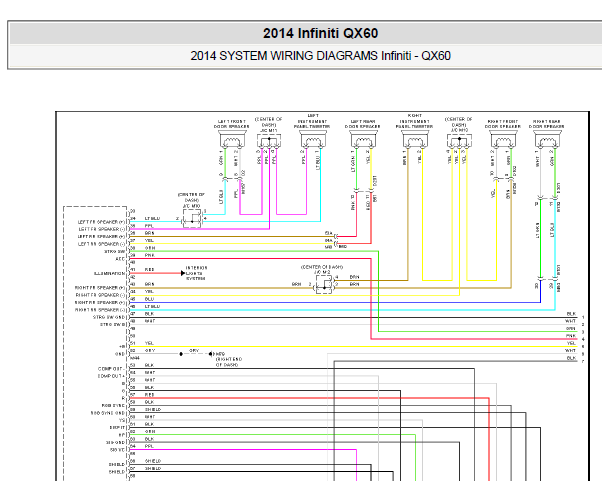Click 'LEFT FRONT DOOR SPEAKER' title label
Image resolution: width=602 pixels, height=481 pixels.
click(x=232, y=124)
